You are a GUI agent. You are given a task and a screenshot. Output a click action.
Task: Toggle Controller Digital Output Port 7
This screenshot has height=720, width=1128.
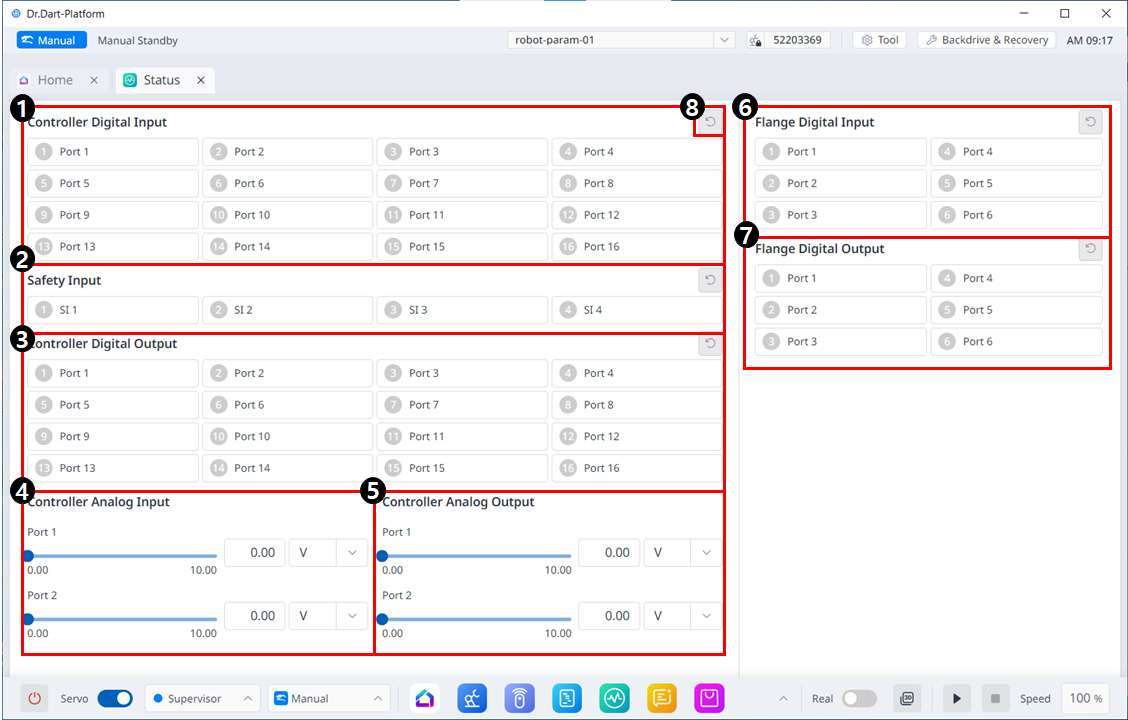(x=462, y=405)
